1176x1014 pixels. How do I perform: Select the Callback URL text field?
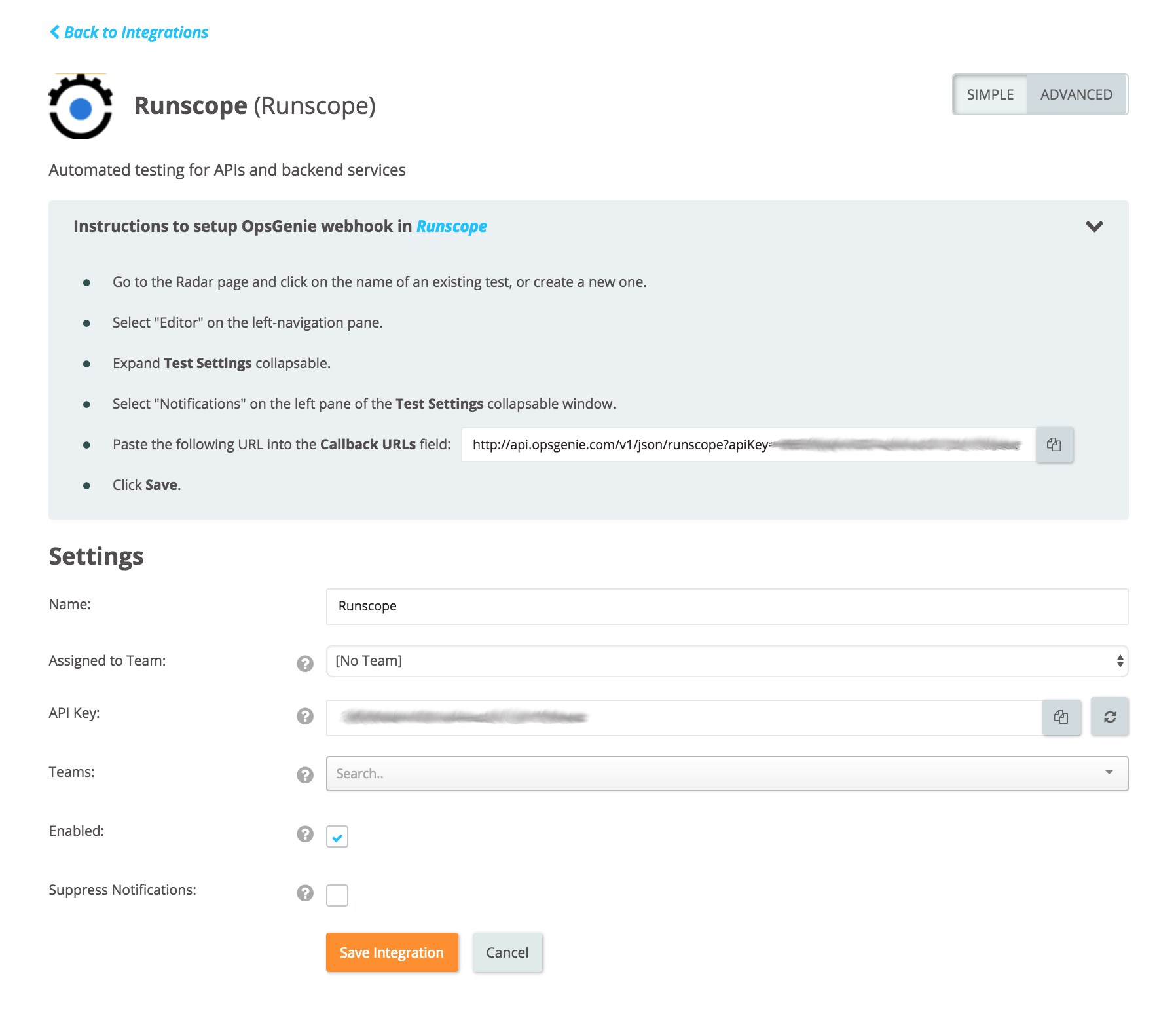coord(748,445)
